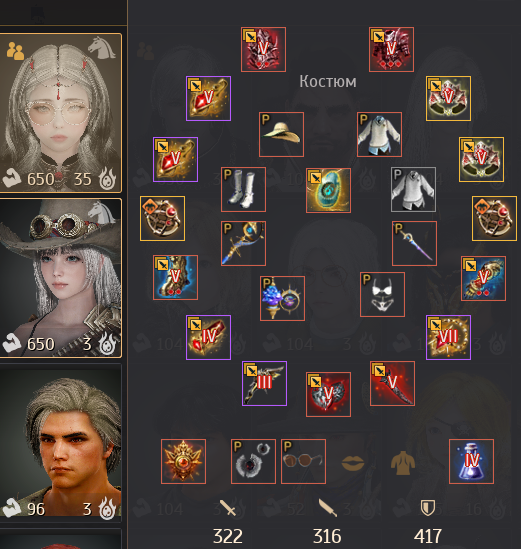521x549 pixels.
Task: Select the golden staff costume weapon slot
Action: [x=243, y=243]
